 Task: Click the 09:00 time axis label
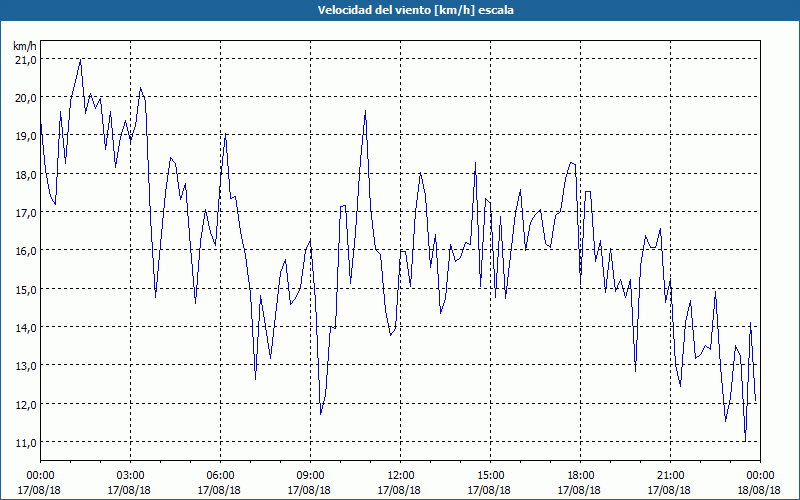[x=310, y=476]
